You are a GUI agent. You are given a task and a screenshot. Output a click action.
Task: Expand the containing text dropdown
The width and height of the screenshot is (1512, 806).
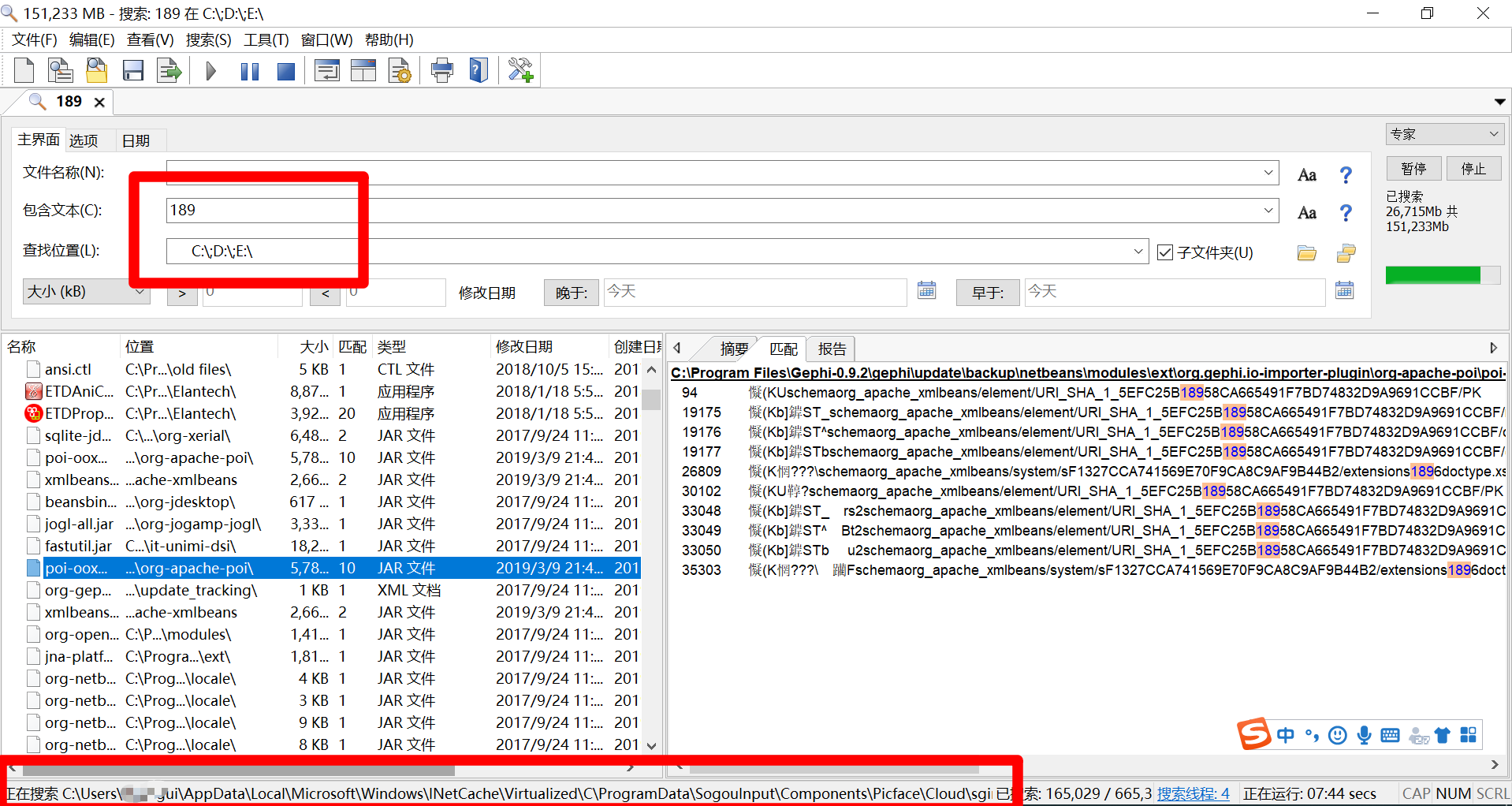(x=1268, y=210)
